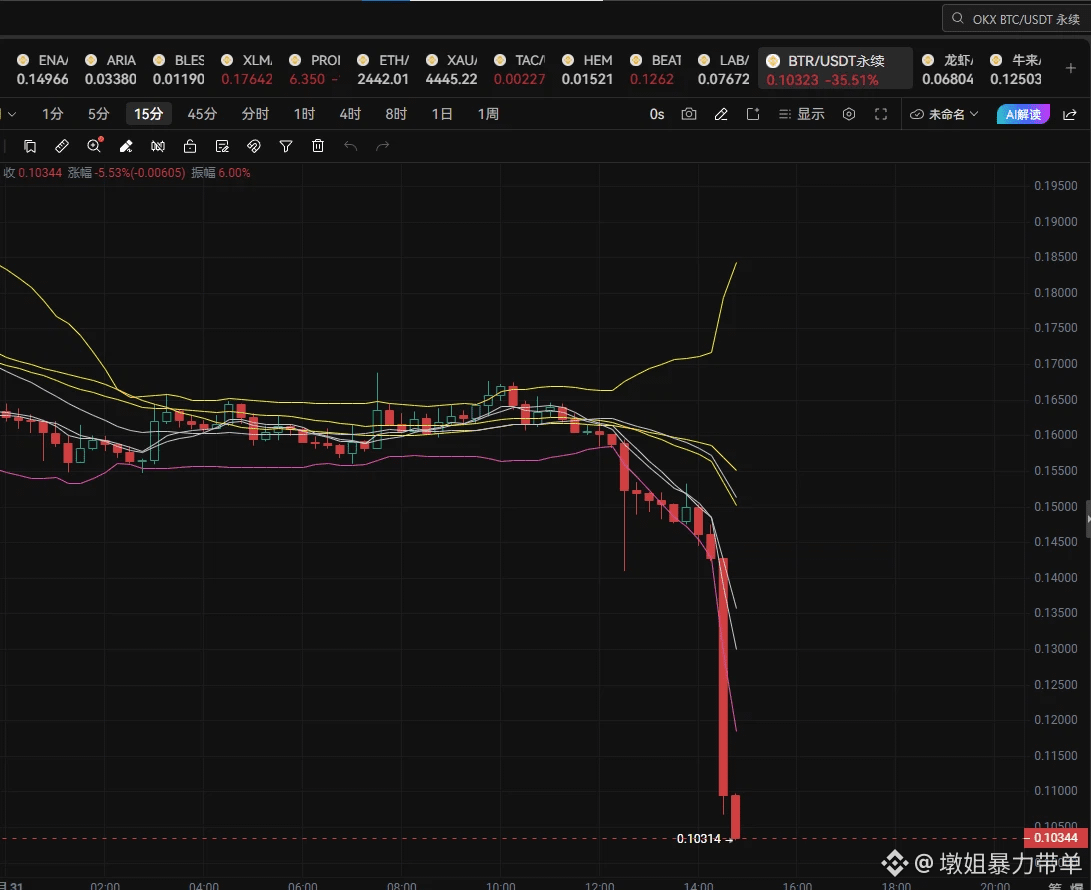Select the 15分 timeframe
The image size is (1091, 890).
pos(148,114)
